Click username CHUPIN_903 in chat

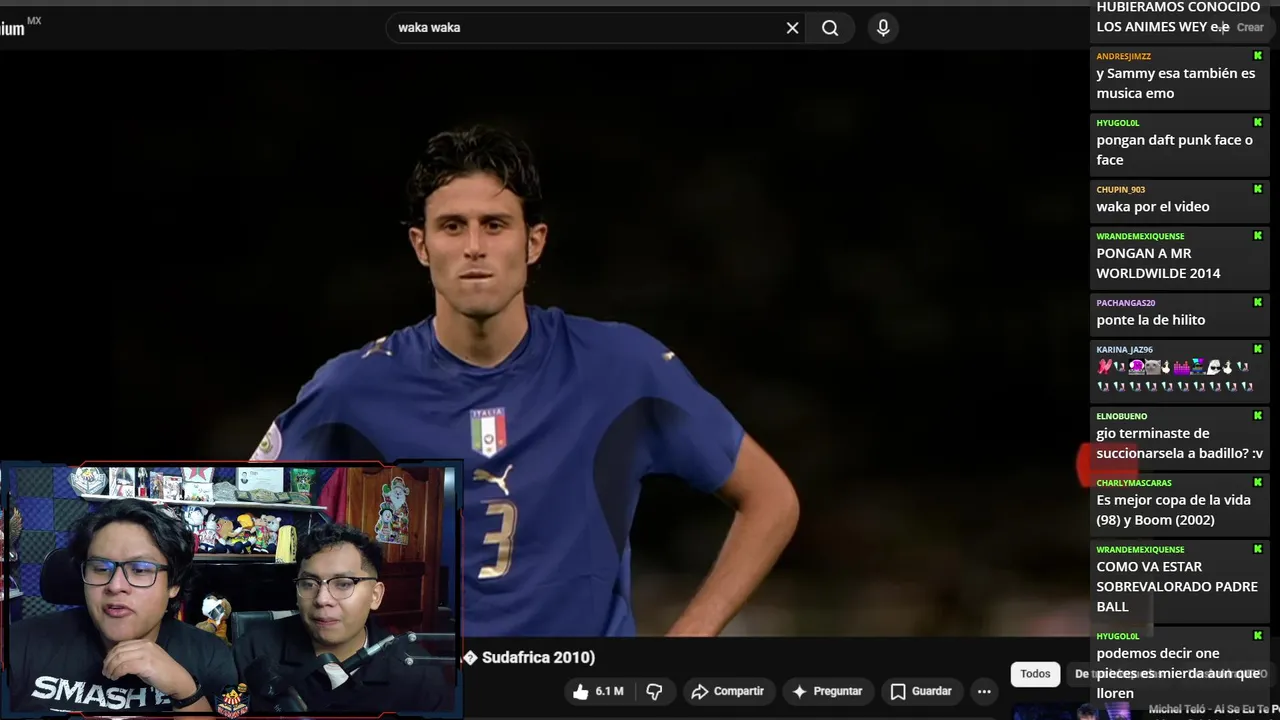pos(1120,190)
